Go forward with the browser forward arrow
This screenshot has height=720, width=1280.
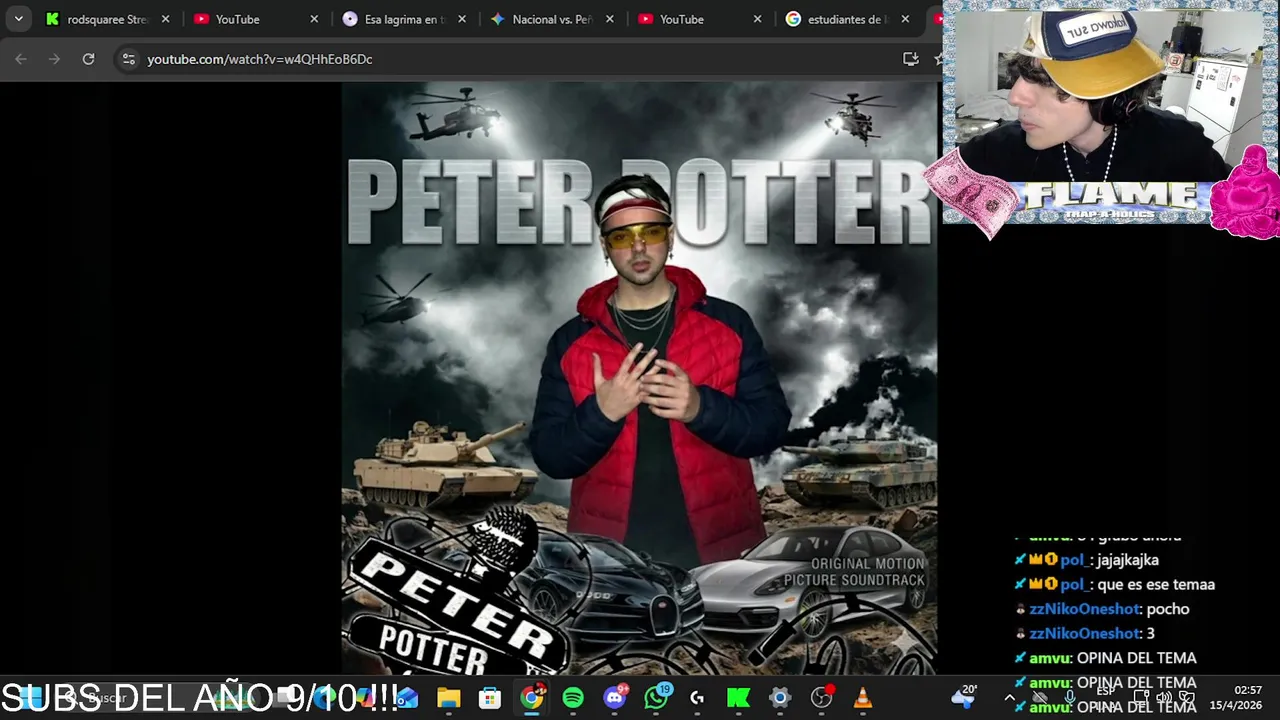pyautogui.click(x=55, y=59)
